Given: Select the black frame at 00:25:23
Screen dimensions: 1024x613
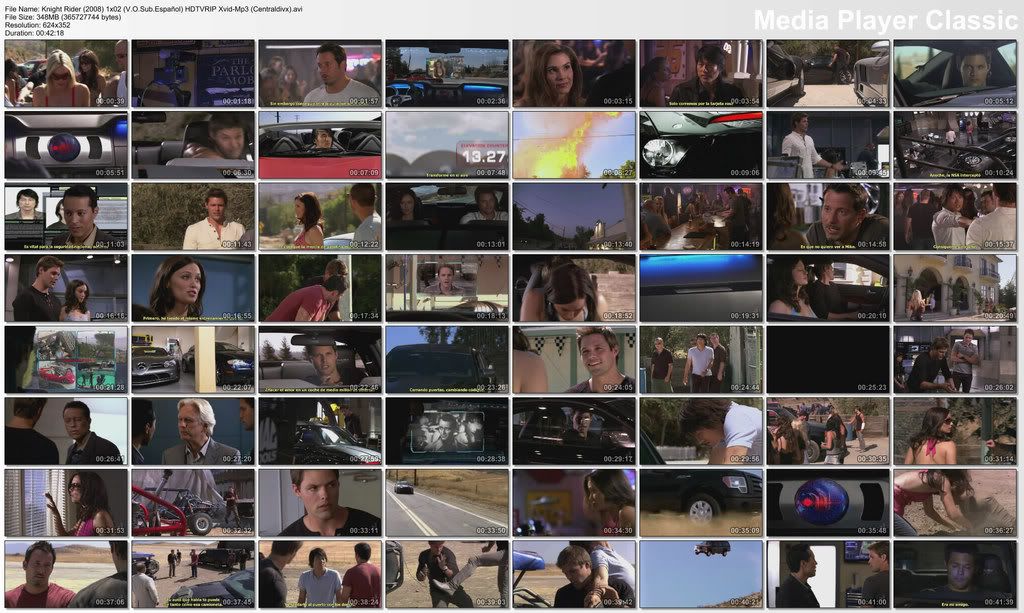Looking at the screenshot, I should (828, 360).
